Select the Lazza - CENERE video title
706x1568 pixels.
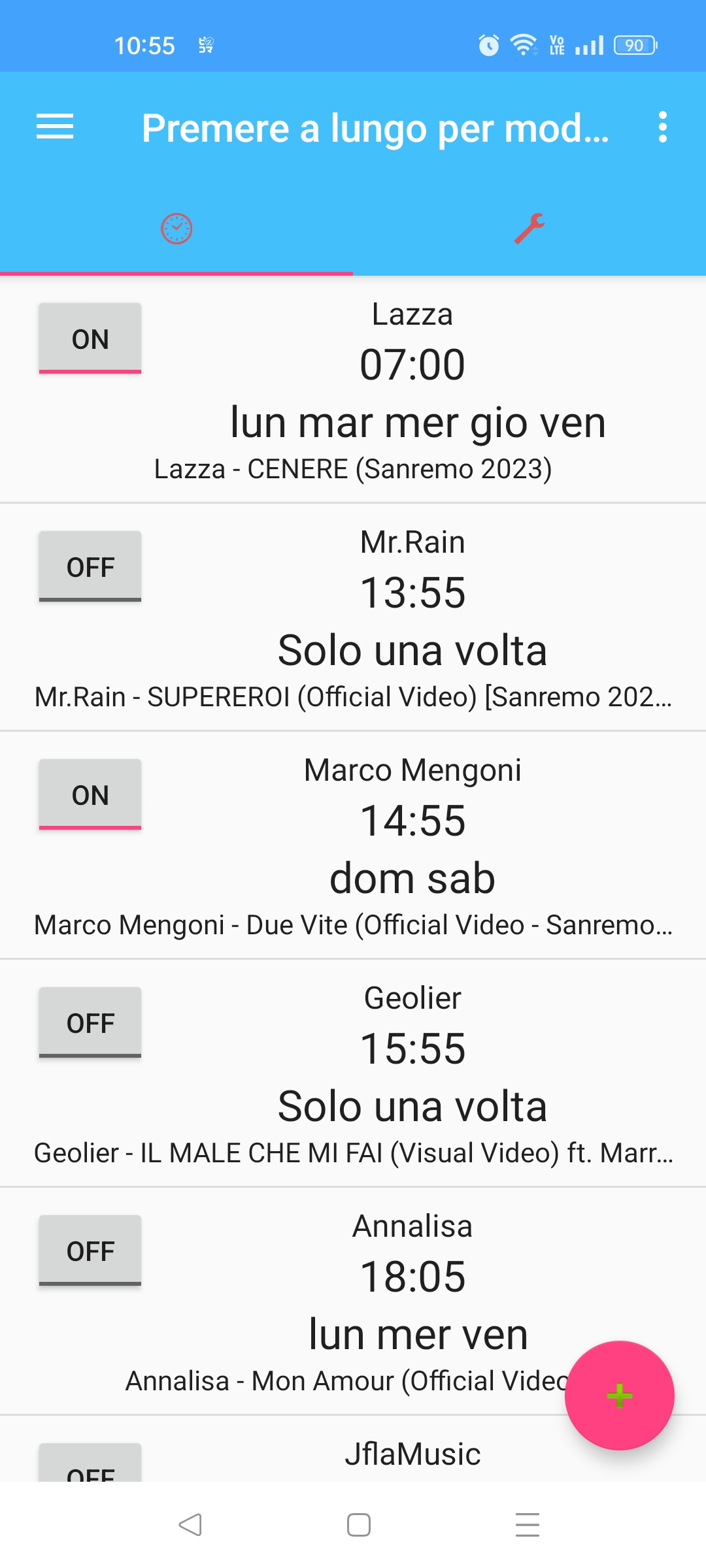point(353,469)
